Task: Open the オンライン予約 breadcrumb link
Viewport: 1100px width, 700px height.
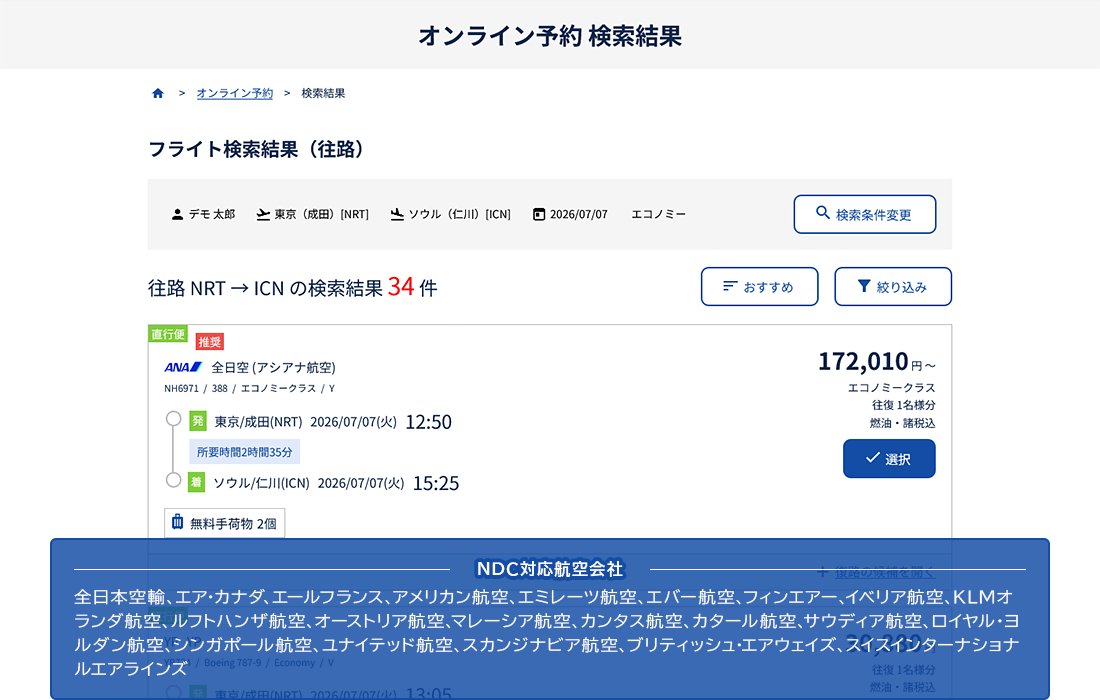Action: (x=234, y=93)
